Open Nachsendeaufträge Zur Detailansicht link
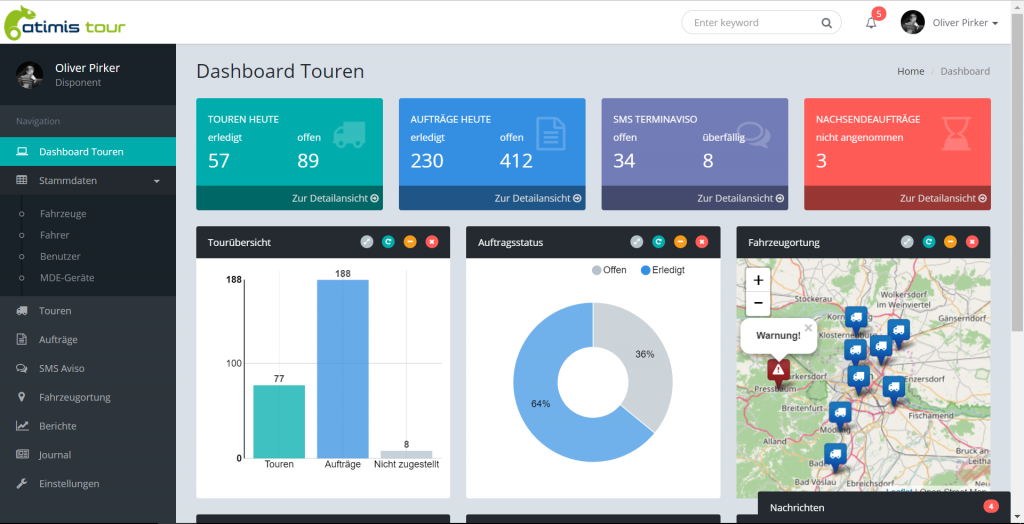1024x524 pixels. 943,198
